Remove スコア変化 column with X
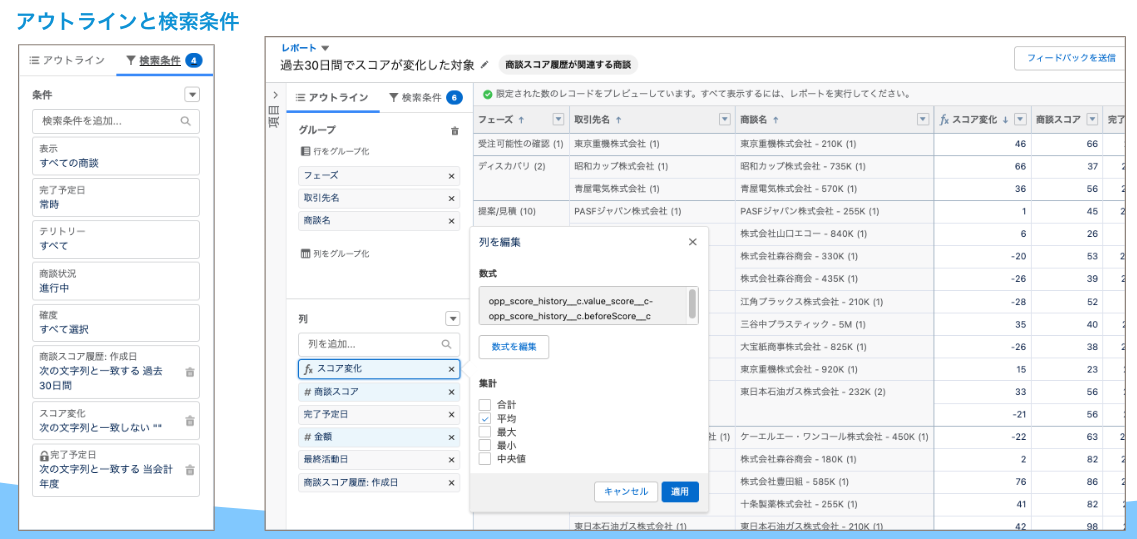 (451, 369)
